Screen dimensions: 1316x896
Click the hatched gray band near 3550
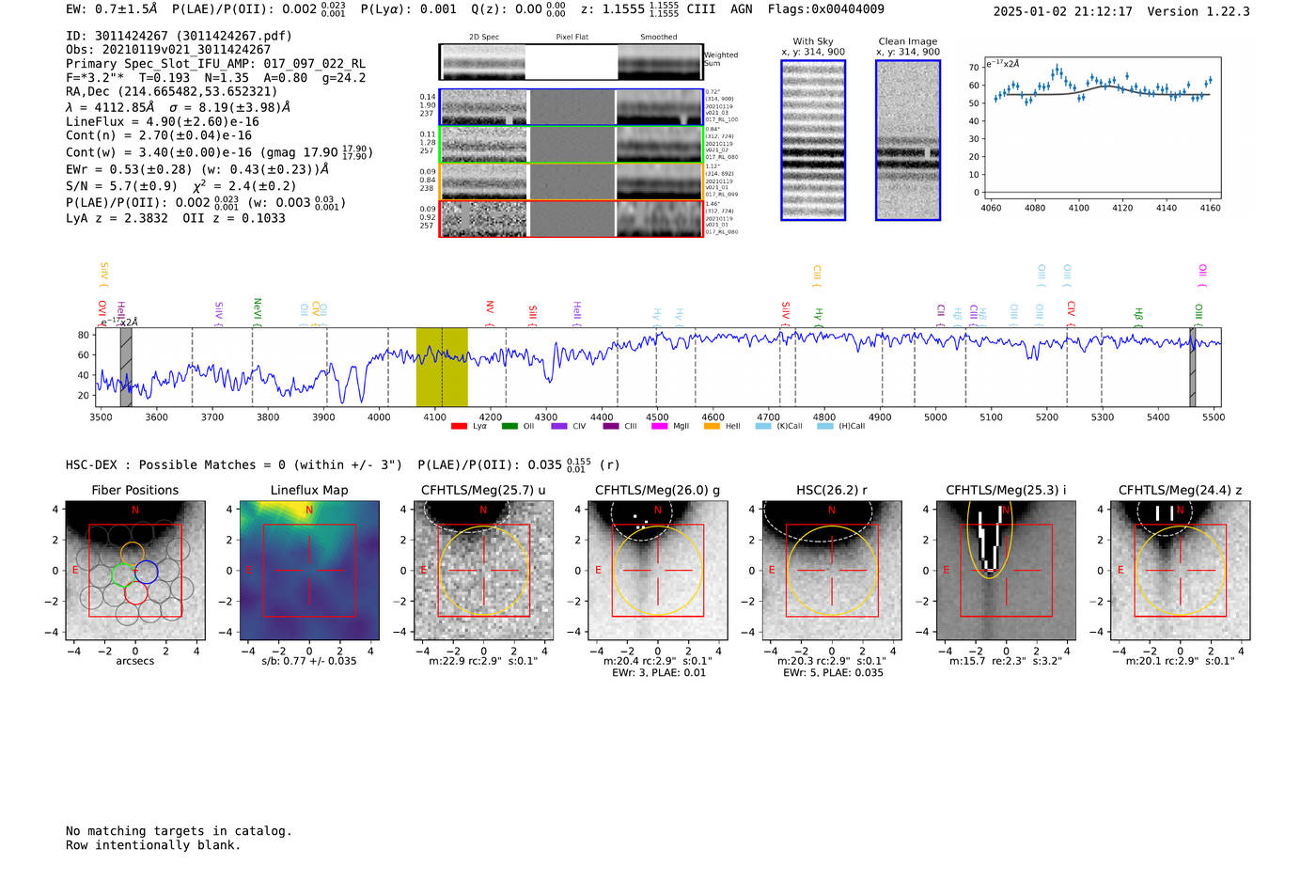126,368
